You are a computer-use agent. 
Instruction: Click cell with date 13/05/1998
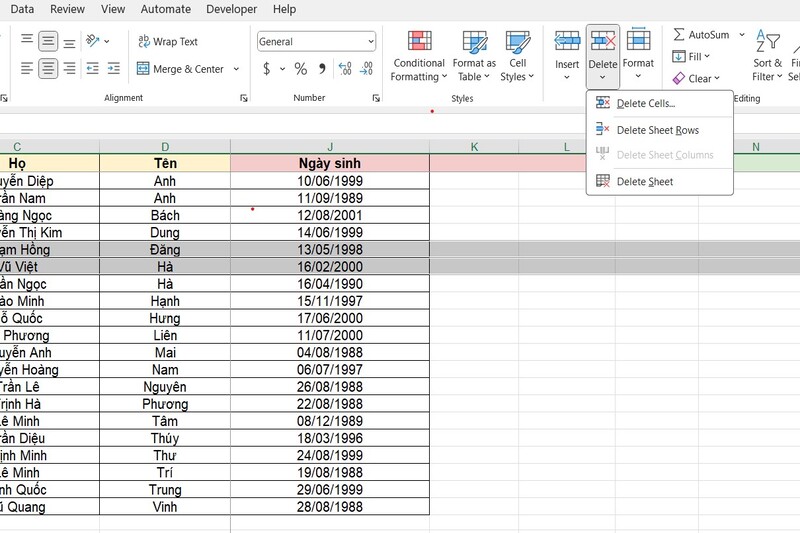point(330,249)
